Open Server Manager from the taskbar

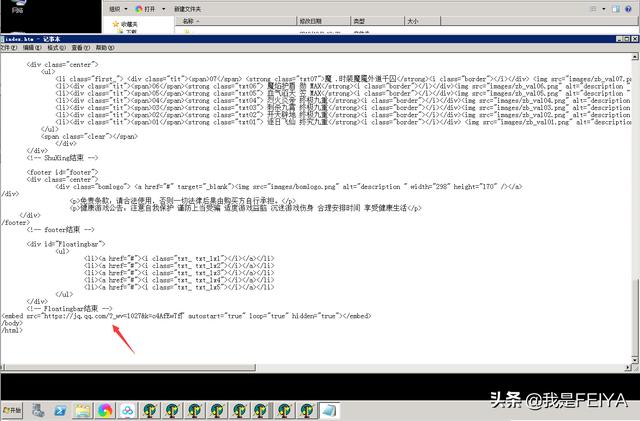pos(38,410)
